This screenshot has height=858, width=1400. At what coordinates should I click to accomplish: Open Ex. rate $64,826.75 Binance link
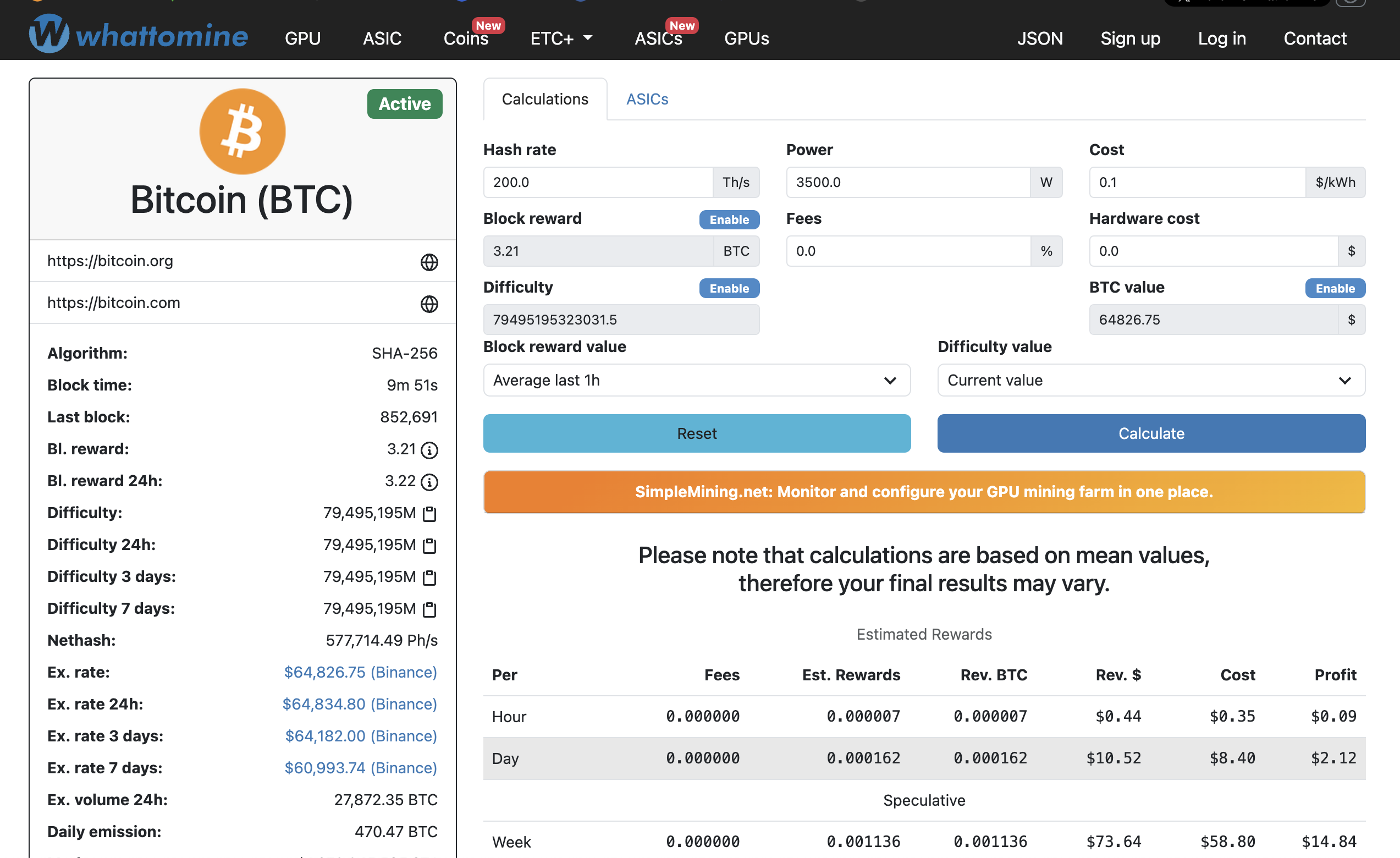360,672
